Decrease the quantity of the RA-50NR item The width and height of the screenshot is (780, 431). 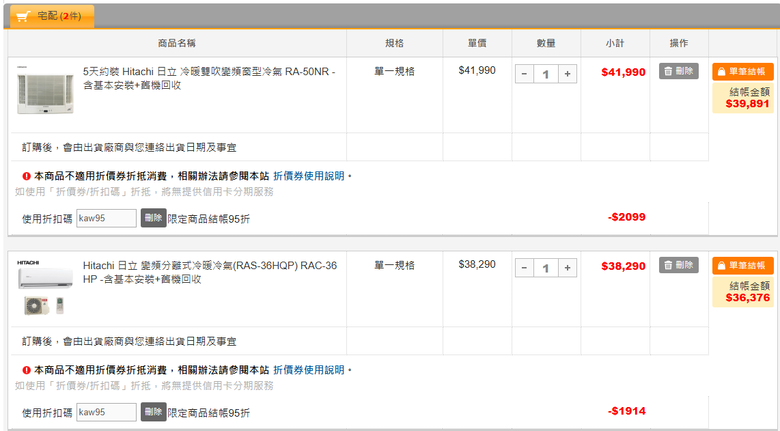point(524,74)
